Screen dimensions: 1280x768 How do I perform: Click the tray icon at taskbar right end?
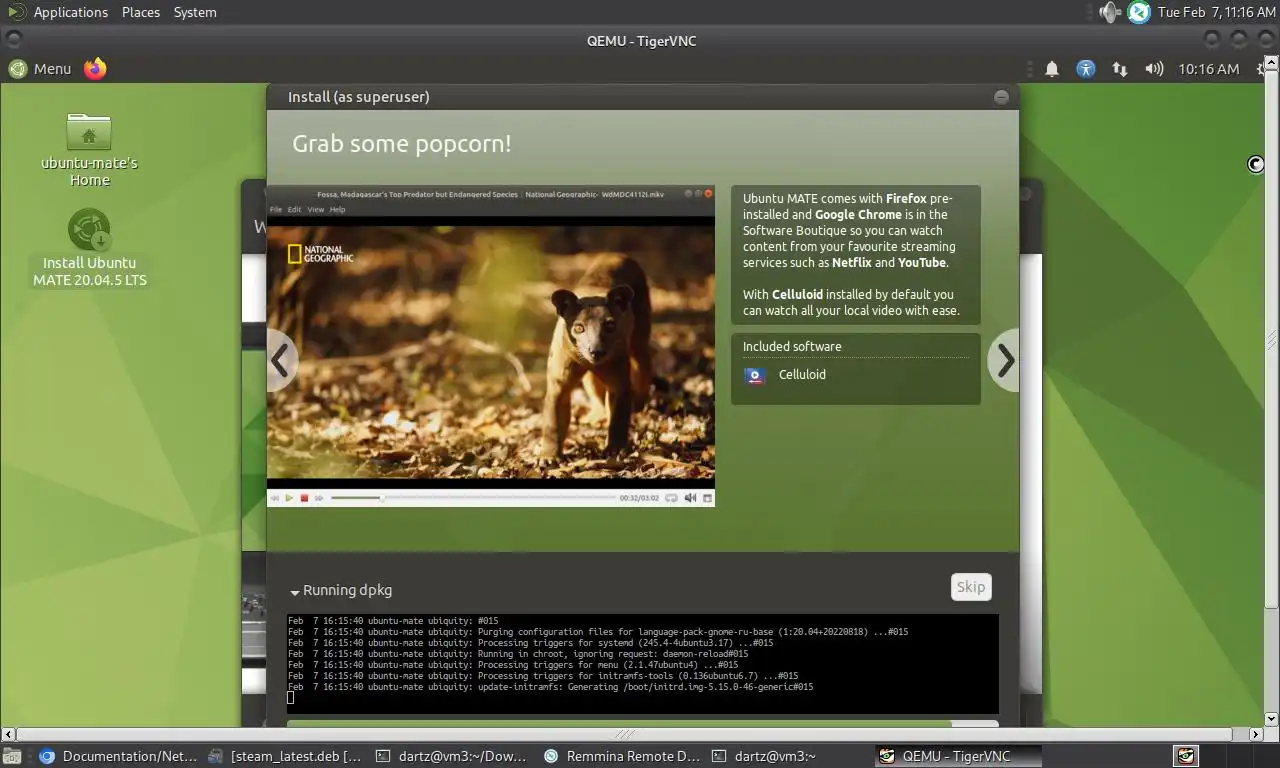coord(1186,756)
